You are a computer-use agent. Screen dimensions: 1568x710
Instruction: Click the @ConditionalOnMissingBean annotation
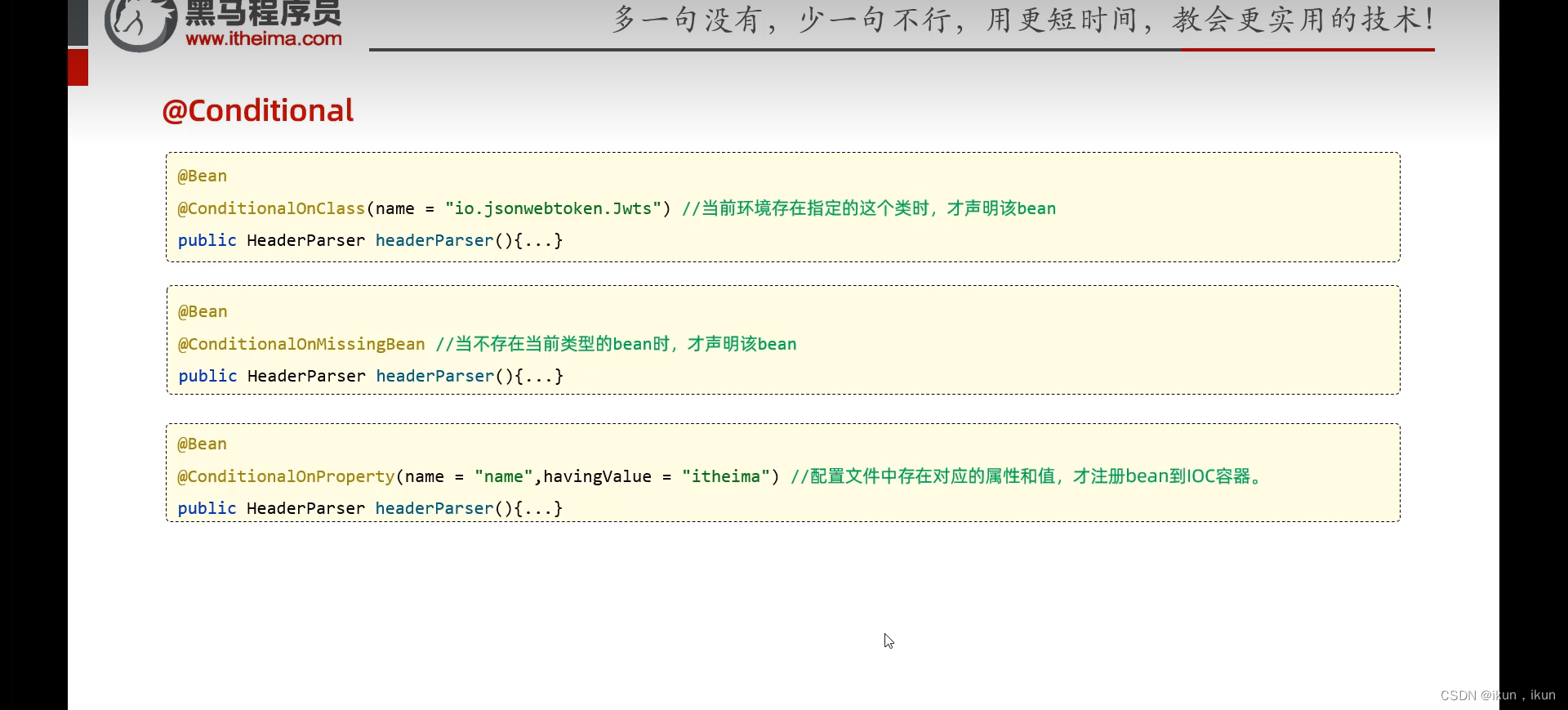[301, 344]
